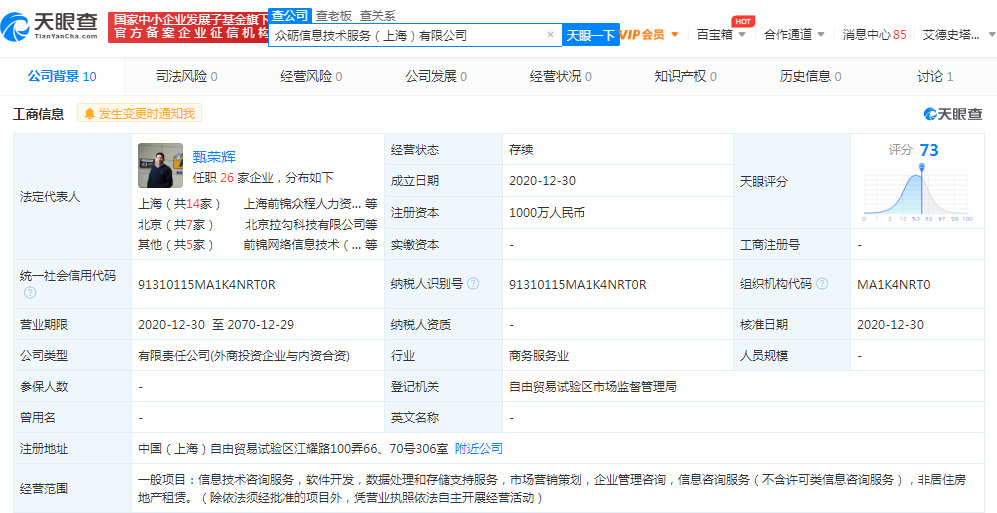Click the score value 73
This screenshot has width=997, height=513.
click(929, 150)
